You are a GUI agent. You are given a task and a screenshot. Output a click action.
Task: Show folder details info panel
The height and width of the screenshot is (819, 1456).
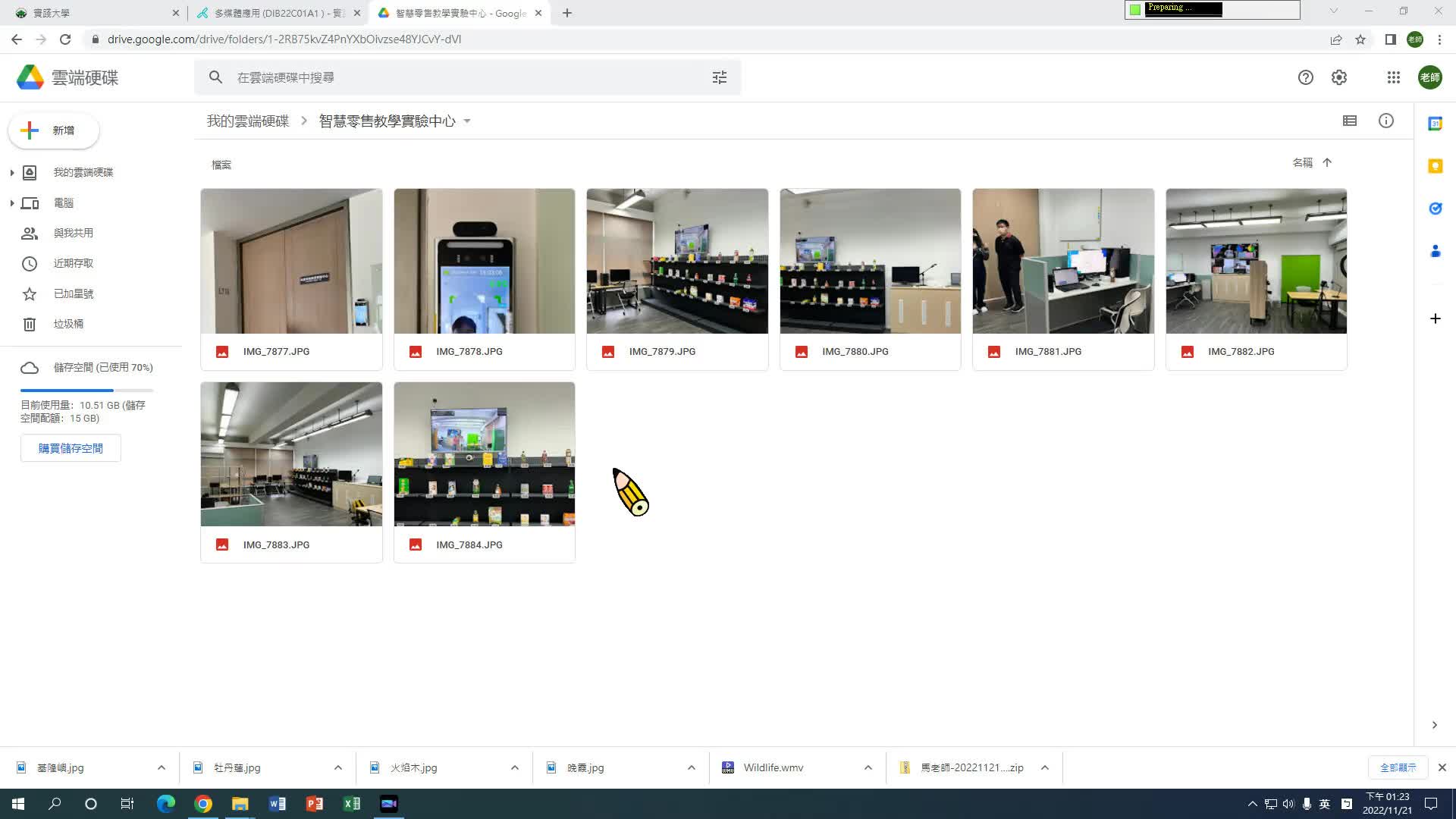click(1386, 121)
